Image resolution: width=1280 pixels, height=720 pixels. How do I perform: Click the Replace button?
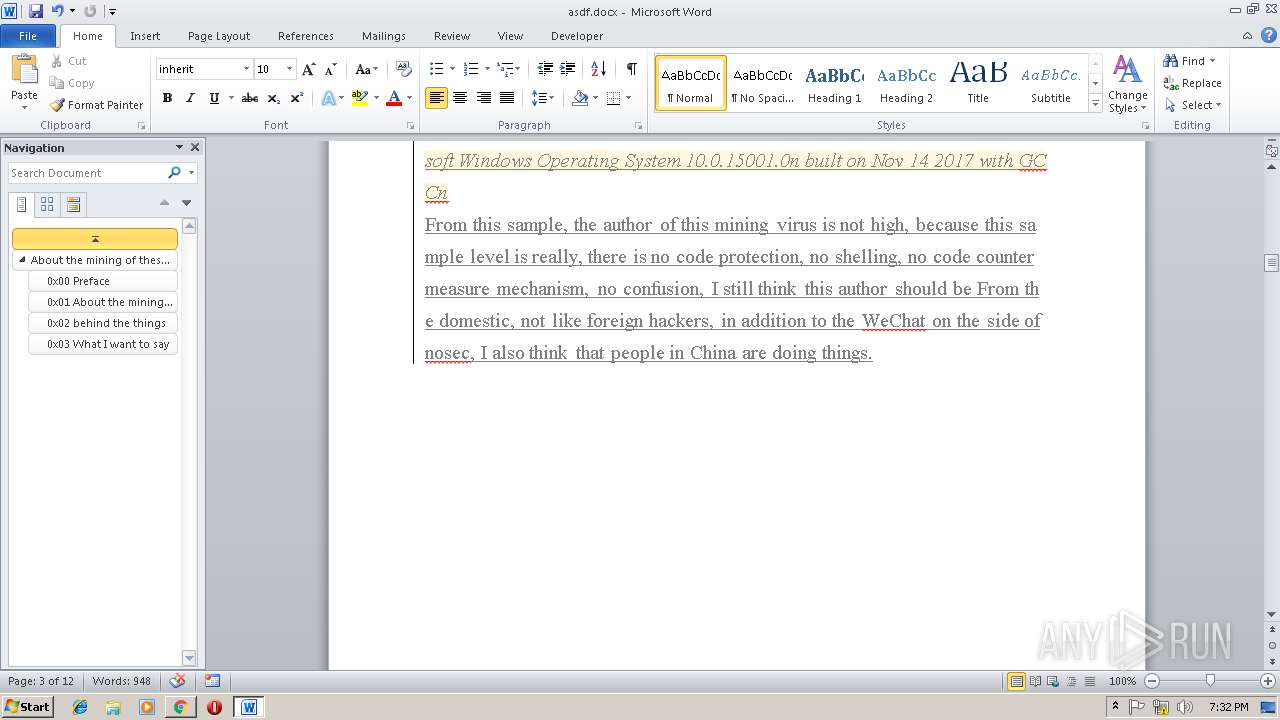1192,83
